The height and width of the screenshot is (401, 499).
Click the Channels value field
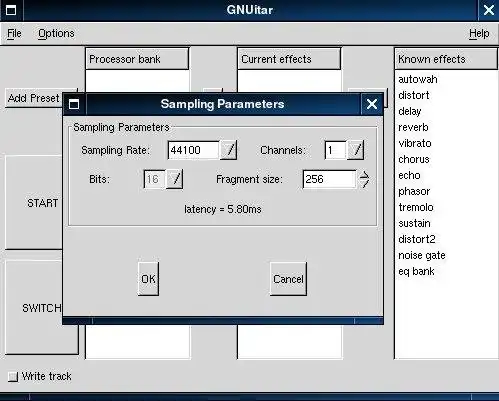pyautogui.click(x=336, y=150)
